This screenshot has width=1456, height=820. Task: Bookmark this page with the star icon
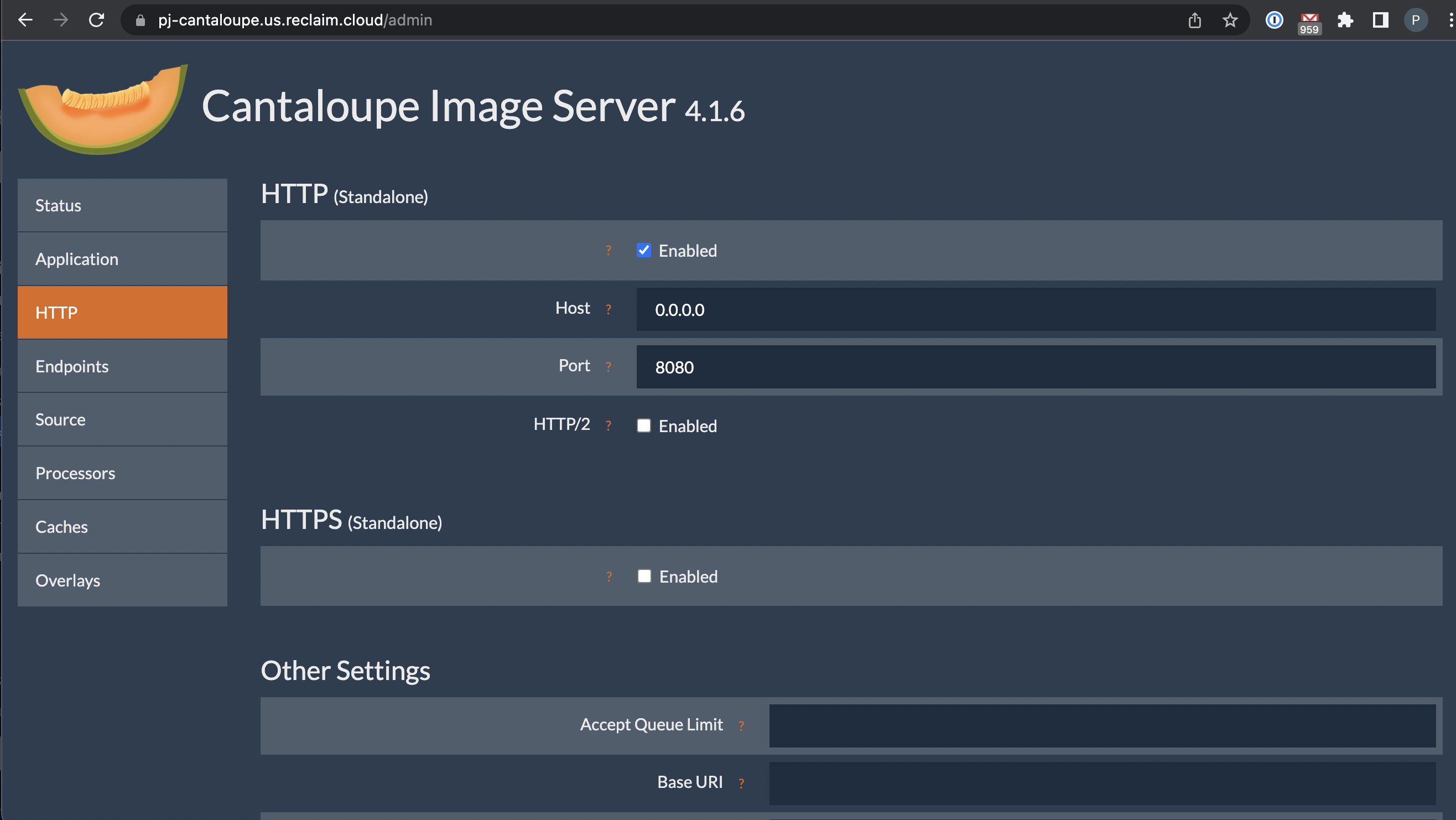click(1230, 20)
